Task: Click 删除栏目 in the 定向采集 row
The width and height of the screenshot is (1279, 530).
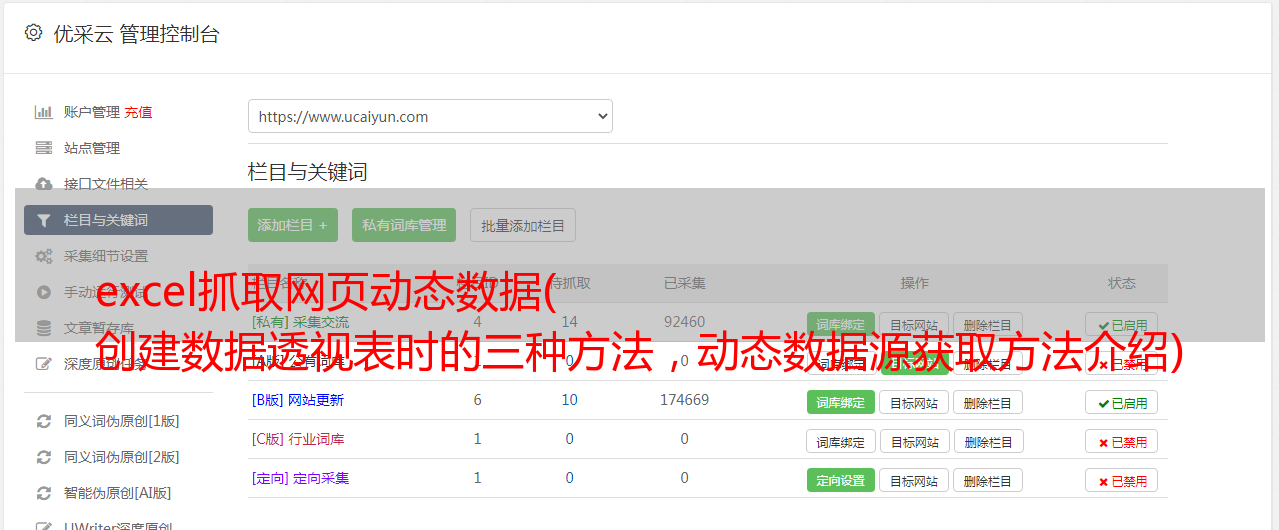Action: pos(988,480)
